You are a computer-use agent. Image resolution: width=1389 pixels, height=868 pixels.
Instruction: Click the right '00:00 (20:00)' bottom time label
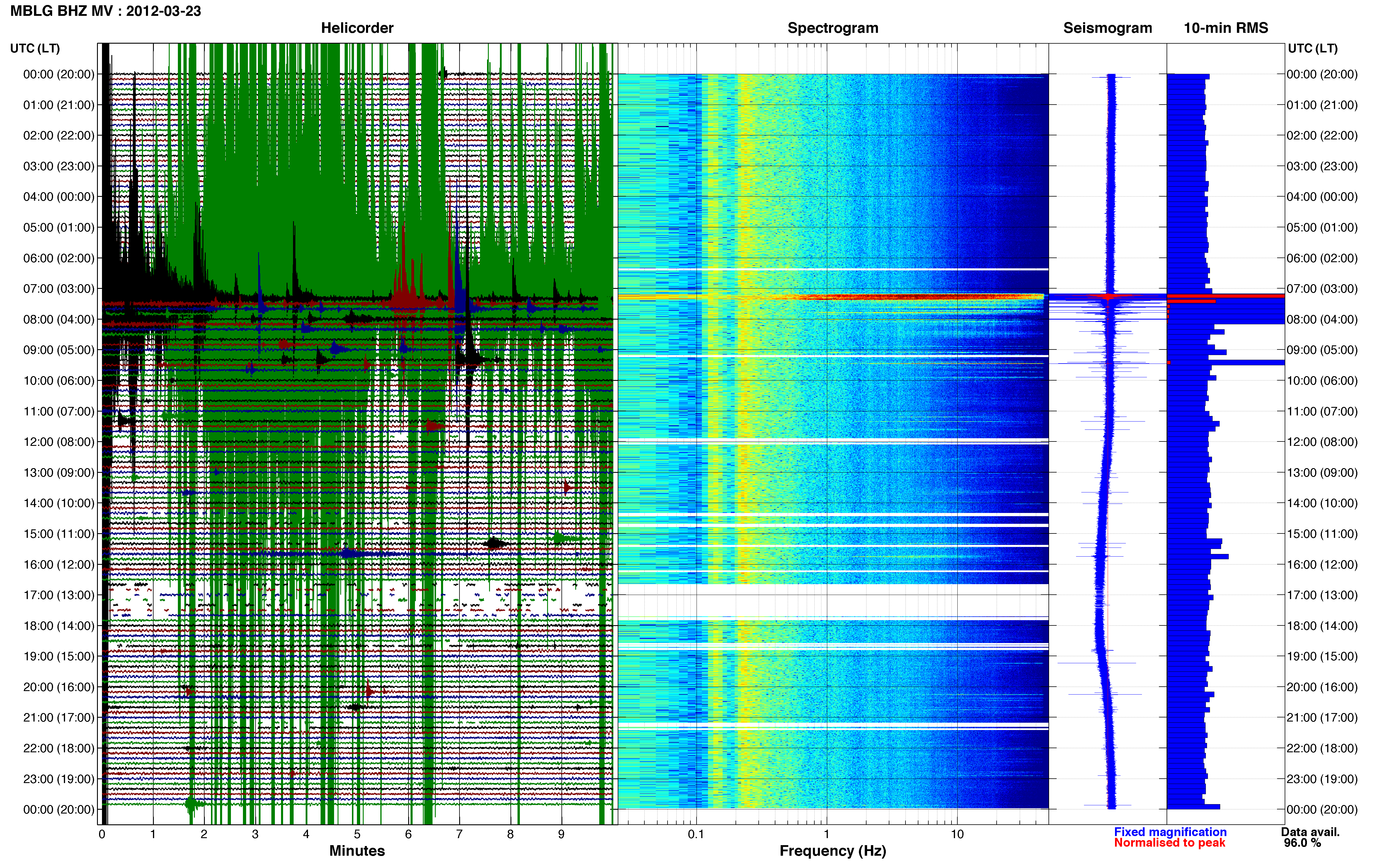pos(1322,809)
